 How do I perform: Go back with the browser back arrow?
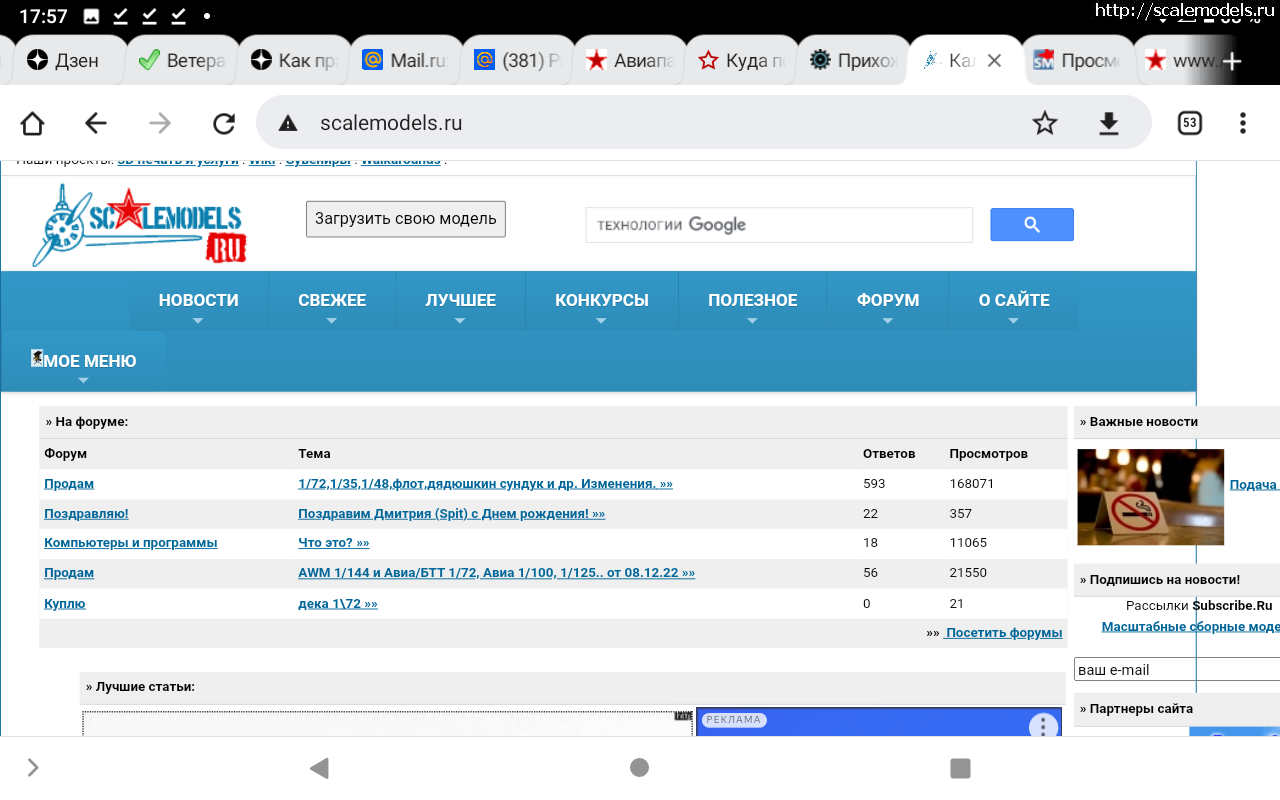pos(96,123)
